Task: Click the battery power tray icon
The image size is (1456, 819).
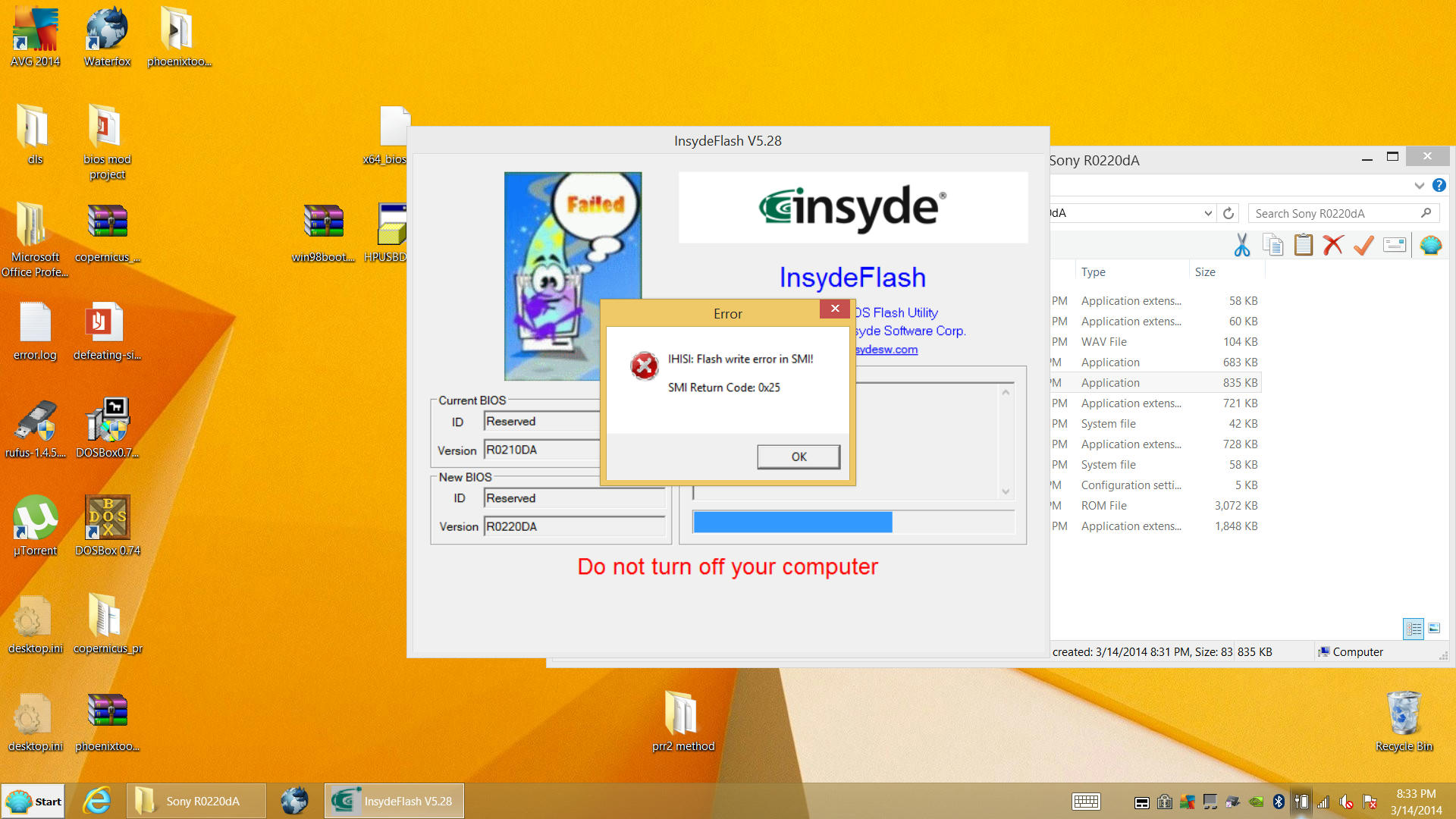Action: (x=1301, y=802)
